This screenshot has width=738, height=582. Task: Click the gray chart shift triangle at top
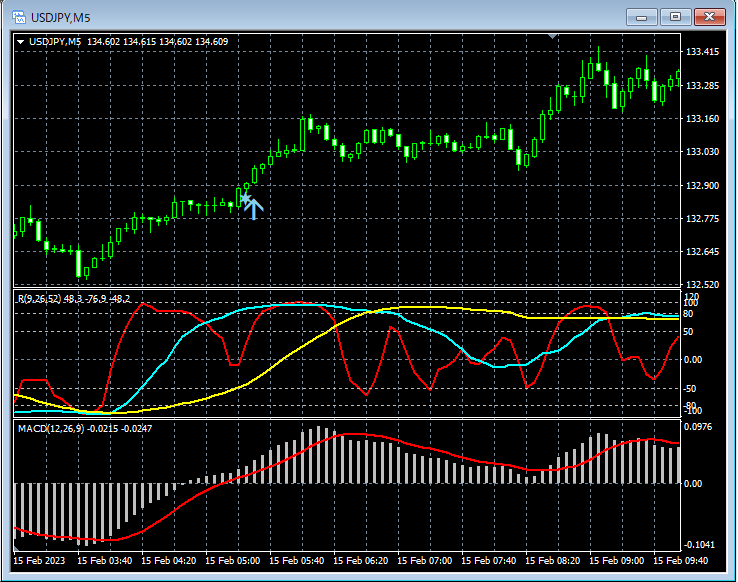click(553, 37)
